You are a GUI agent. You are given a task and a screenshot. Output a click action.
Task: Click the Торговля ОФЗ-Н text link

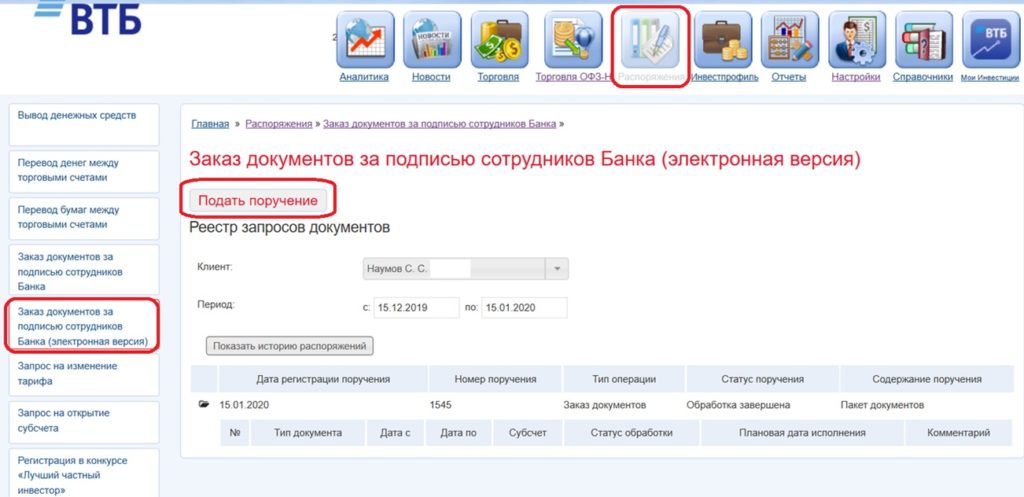(x=573, y=77)
